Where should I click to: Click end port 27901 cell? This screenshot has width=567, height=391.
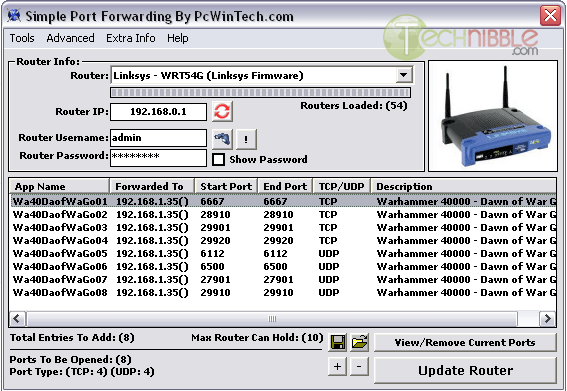point(278,280)
